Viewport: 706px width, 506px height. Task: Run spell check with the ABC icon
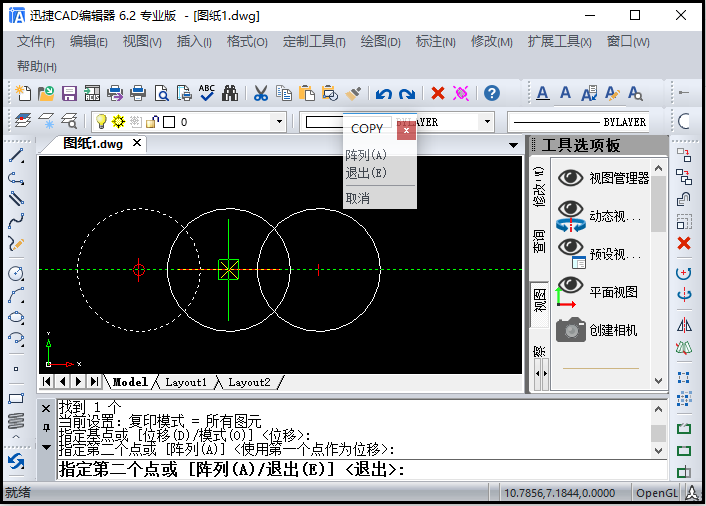(207, 93)
